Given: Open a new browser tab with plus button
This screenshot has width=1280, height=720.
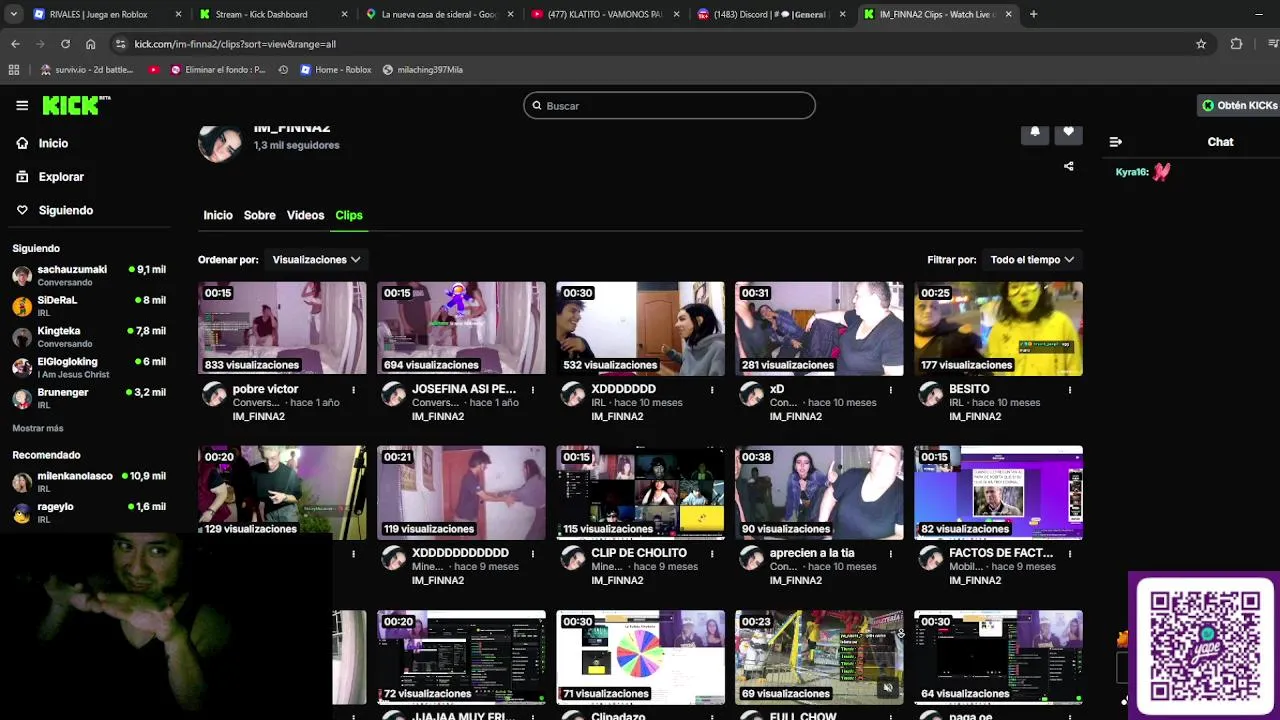Looking at the screenshot, I should (1033, 14).
